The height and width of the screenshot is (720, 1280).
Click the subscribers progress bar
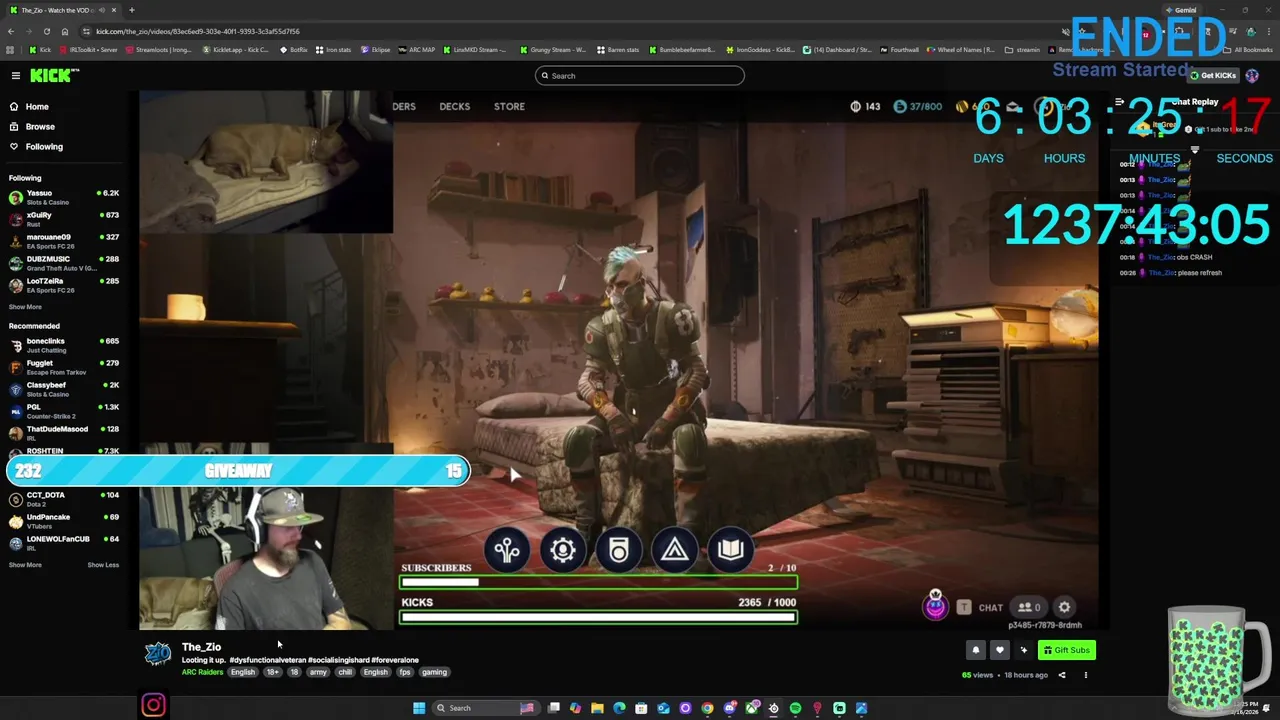(x=598, y=582)
